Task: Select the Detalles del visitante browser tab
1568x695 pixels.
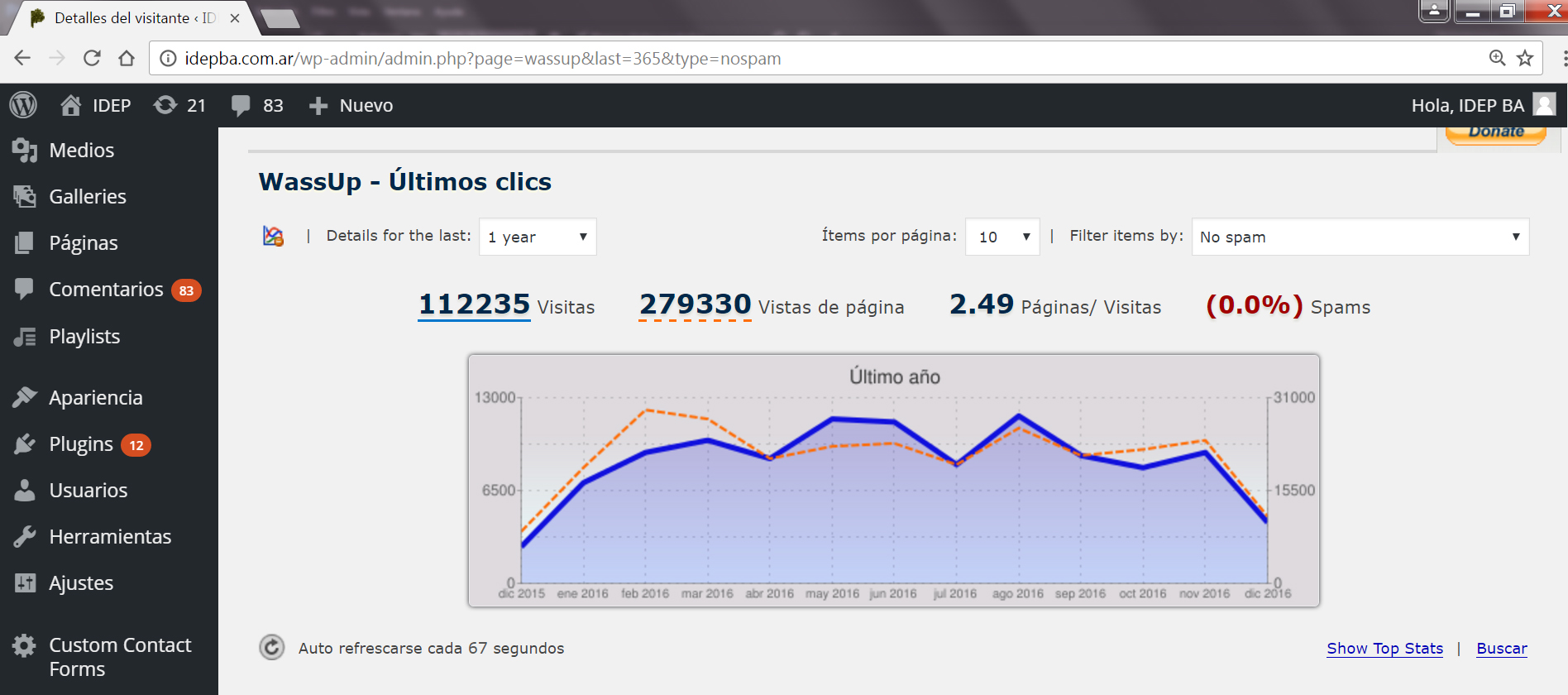Action: point(135,17)
